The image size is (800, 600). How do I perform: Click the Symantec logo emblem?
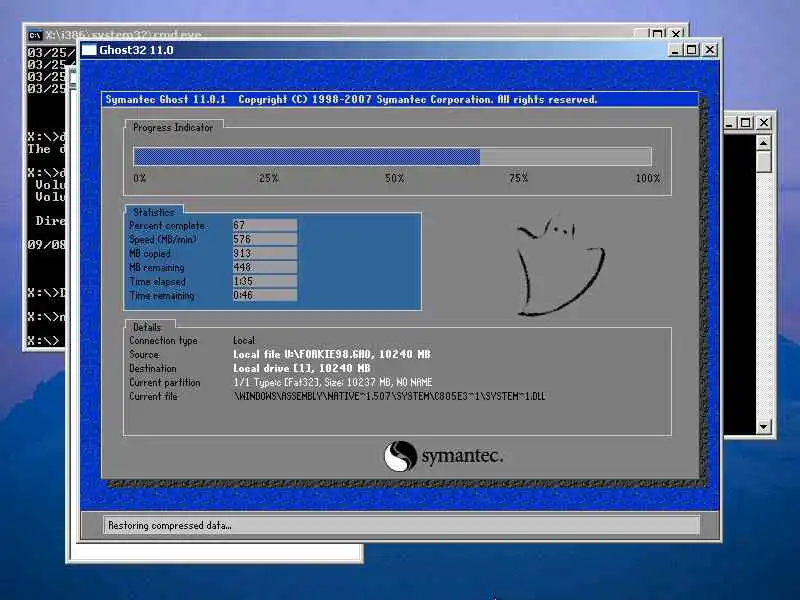click(401, 456)
